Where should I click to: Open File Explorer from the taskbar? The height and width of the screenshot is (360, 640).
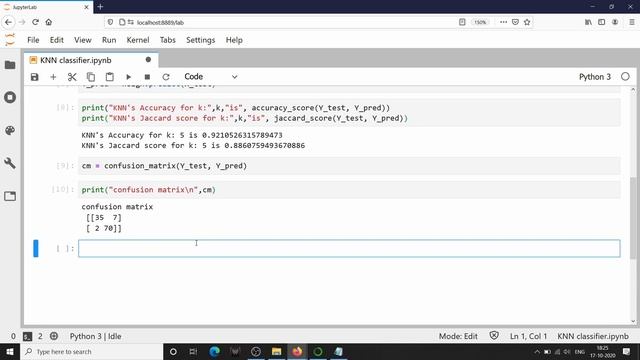tap(276, 351)
